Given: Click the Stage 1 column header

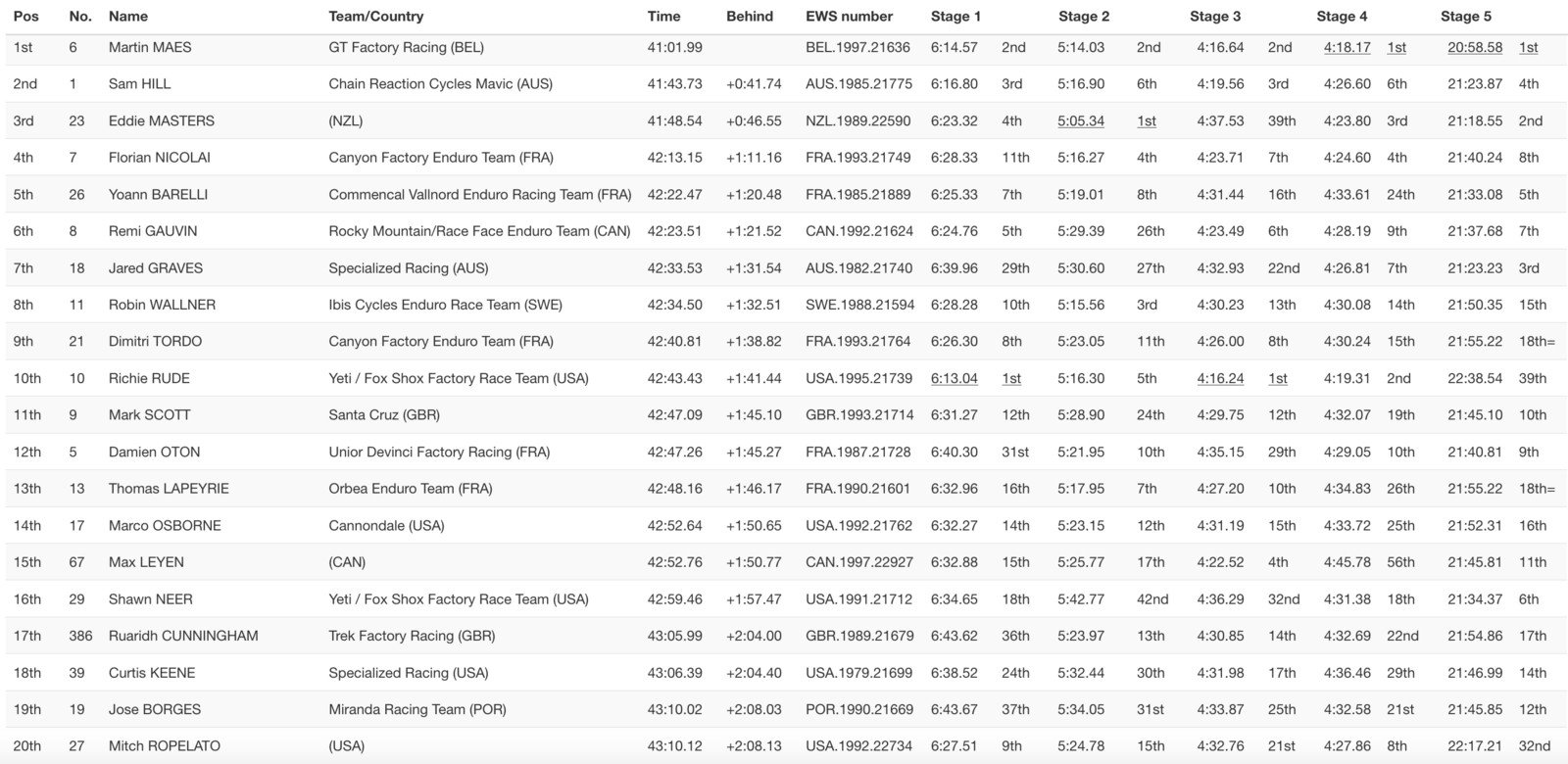Looking at the screenshot, I should point(955,16).
